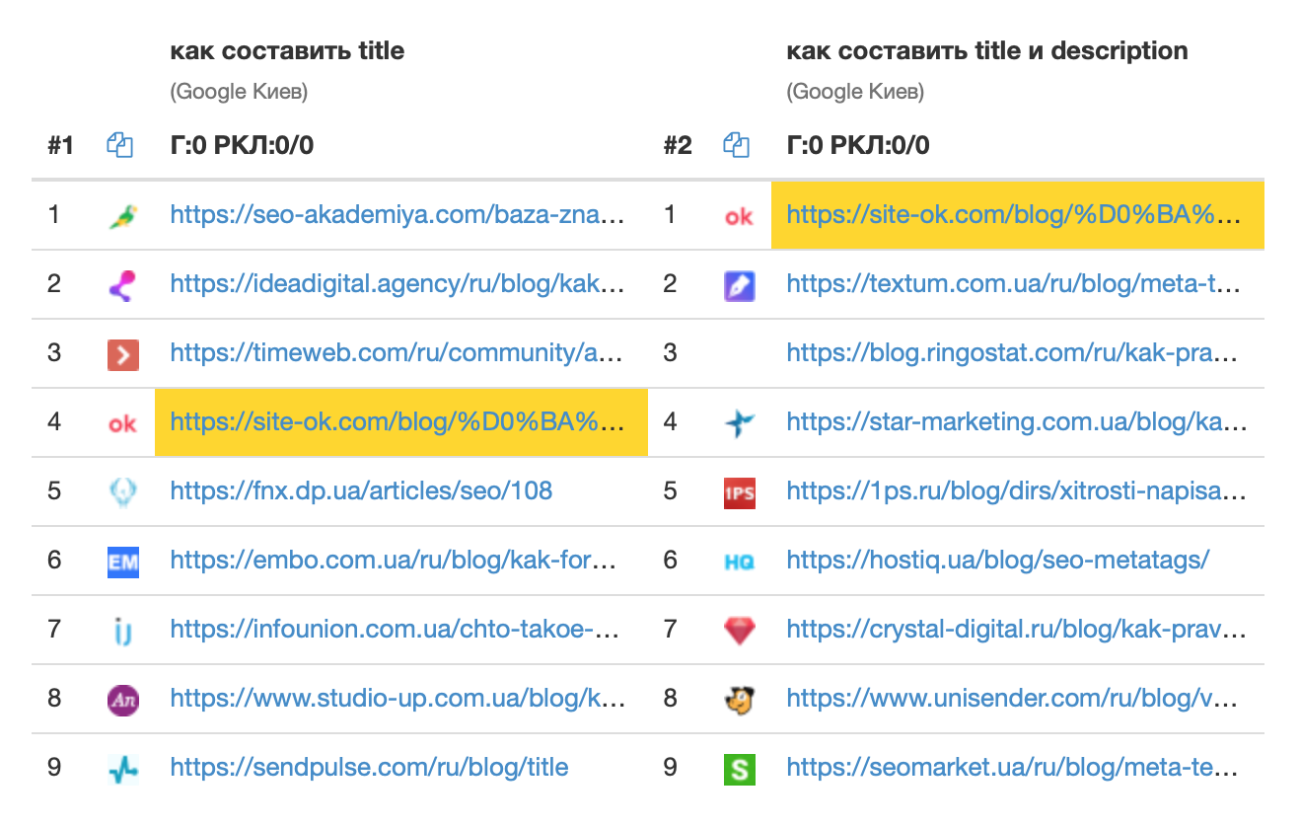Click the textum.com.ua blue pen favicon
The width and height of the screenshot is (1300, 827).
[x=740, y=285]
